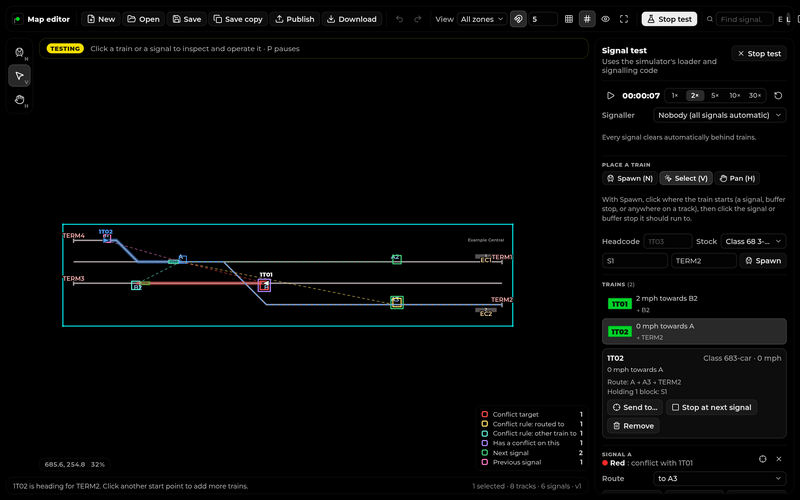Viewport: 800px width, 500px height.
Task: Click the Conflict target red legend swatch
Action: (x=485, y=414)
